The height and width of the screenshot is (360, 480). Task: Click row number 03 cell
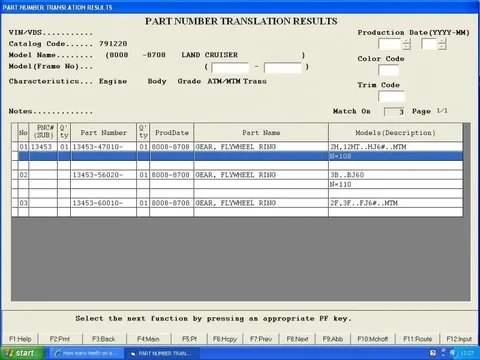23,203
